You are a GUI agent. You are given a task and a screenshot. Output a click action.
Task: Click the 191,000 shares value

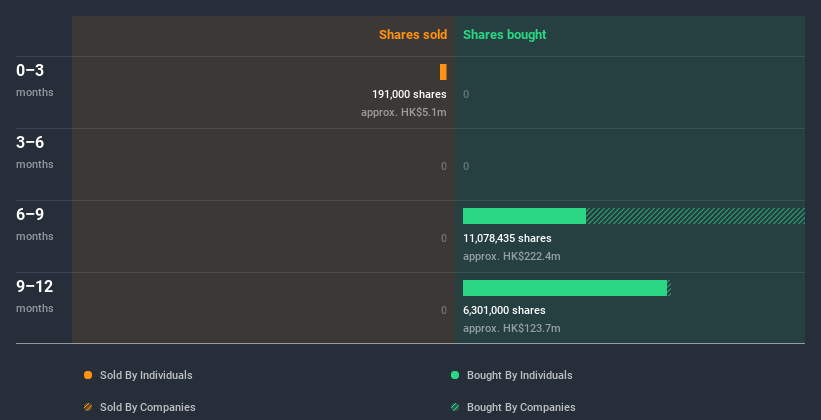(409, 94)
